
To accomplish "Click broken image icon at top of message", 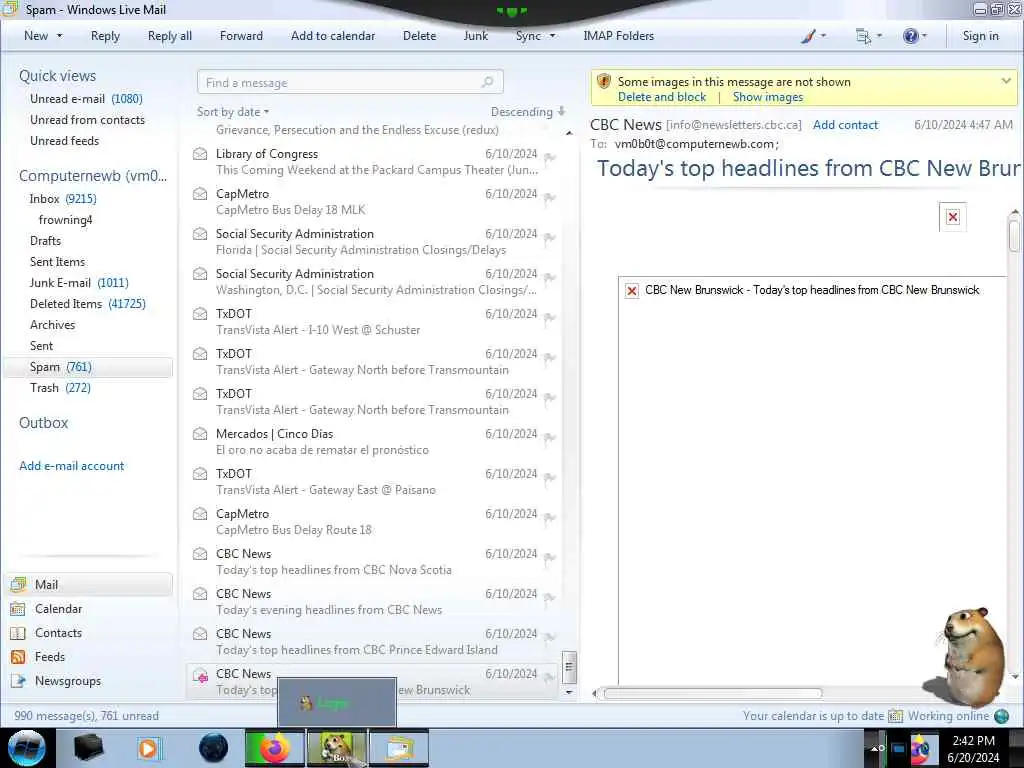I will coord(953,217).
